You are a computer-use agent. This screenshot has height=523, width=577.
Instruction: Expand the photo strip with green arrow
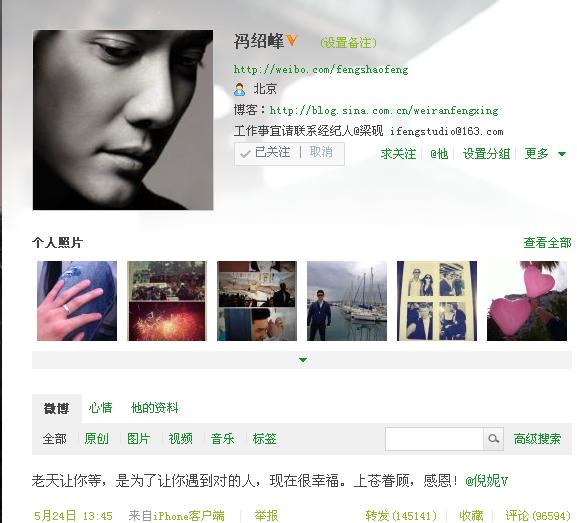tap(303, 360)
